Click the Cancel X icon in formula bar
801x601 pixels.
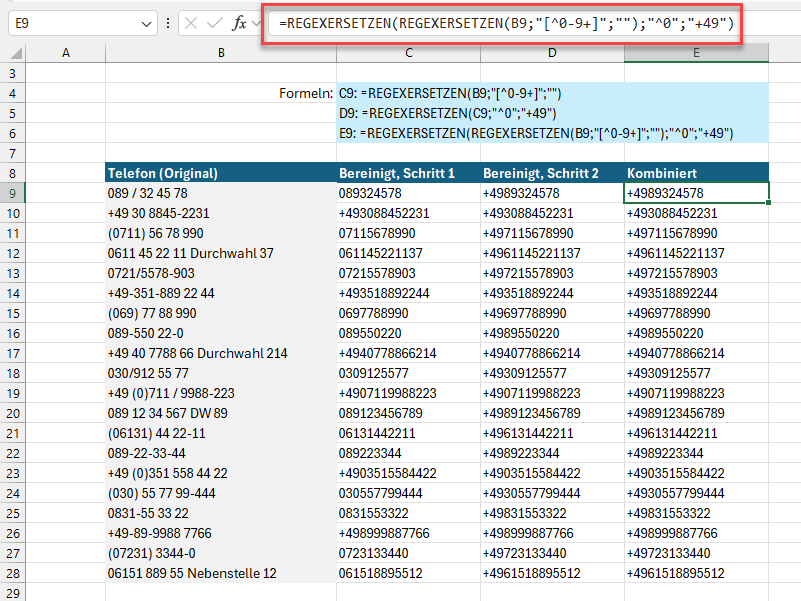click(x=192, y=23)
